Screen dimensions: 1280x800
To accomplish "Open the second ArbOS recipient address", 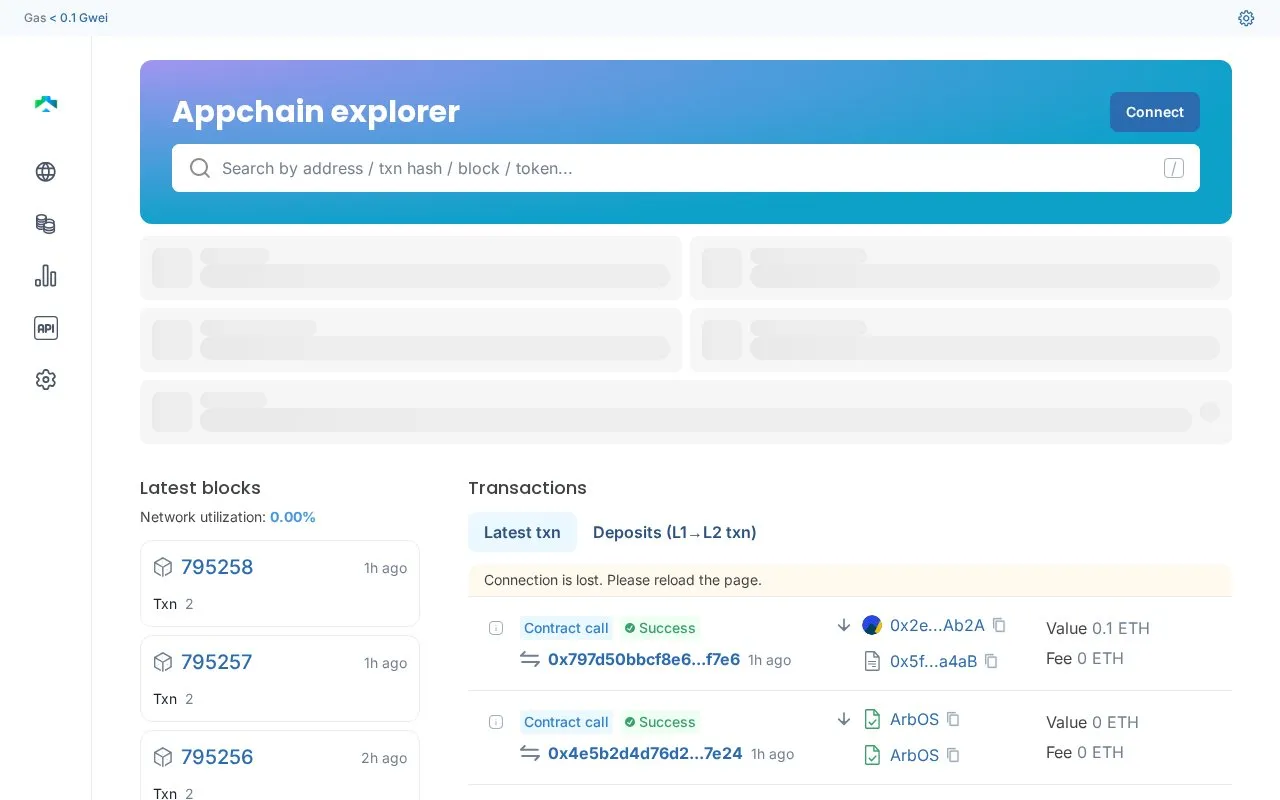I will 914,755.
